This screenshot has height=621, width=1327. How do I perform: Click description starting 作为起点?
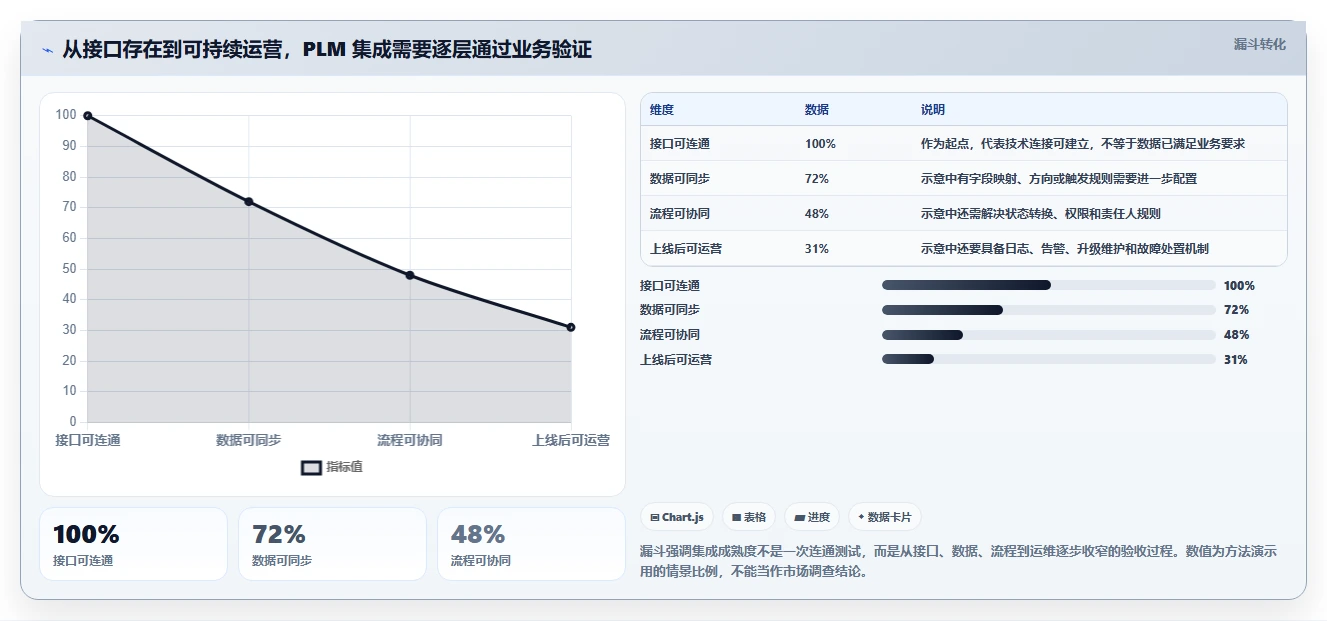1083,144
